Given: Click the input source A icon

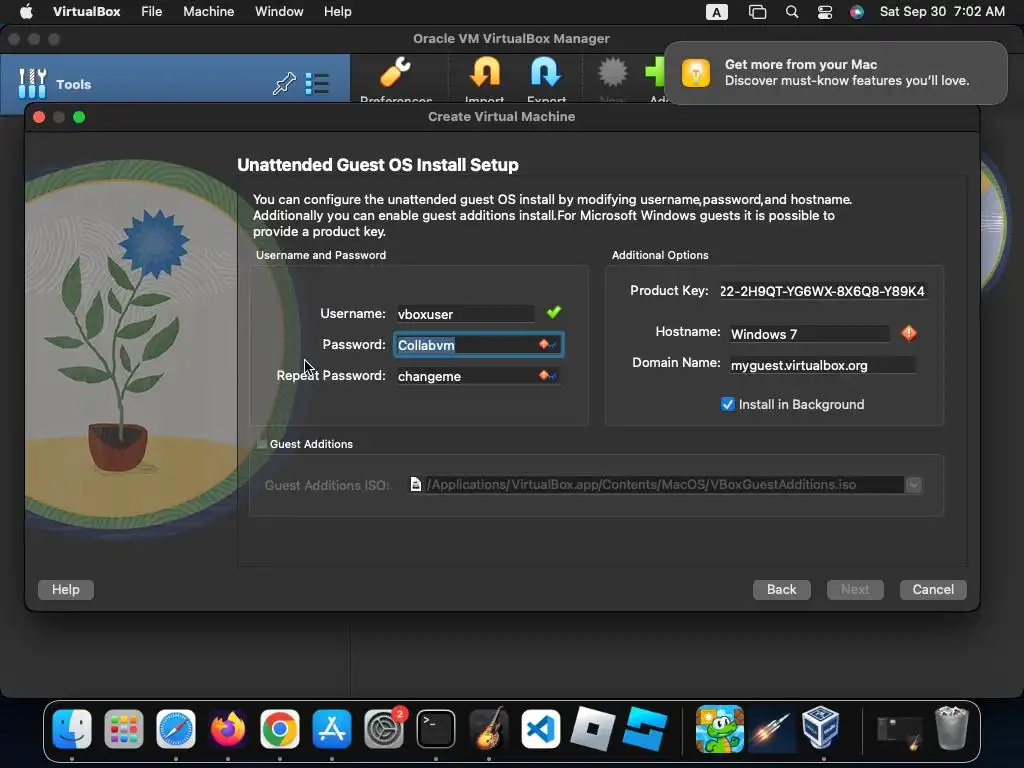Looking at the screenshot, I should coord(716,12).
